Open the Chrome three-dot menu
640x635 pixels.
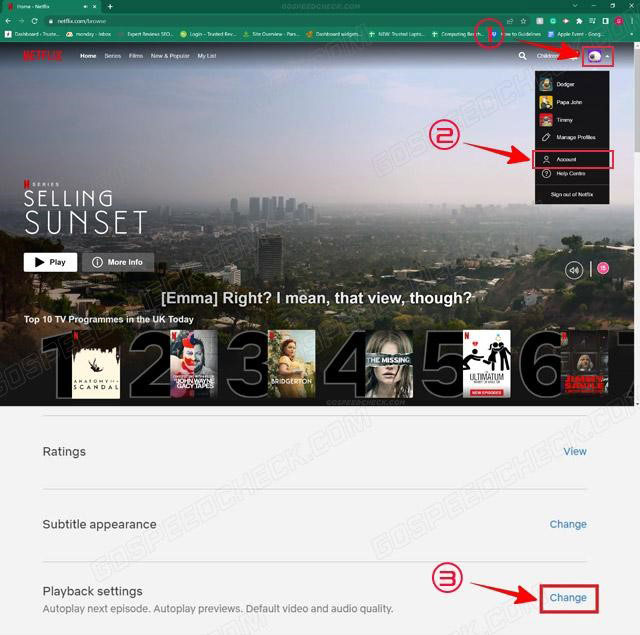(632, 21)
